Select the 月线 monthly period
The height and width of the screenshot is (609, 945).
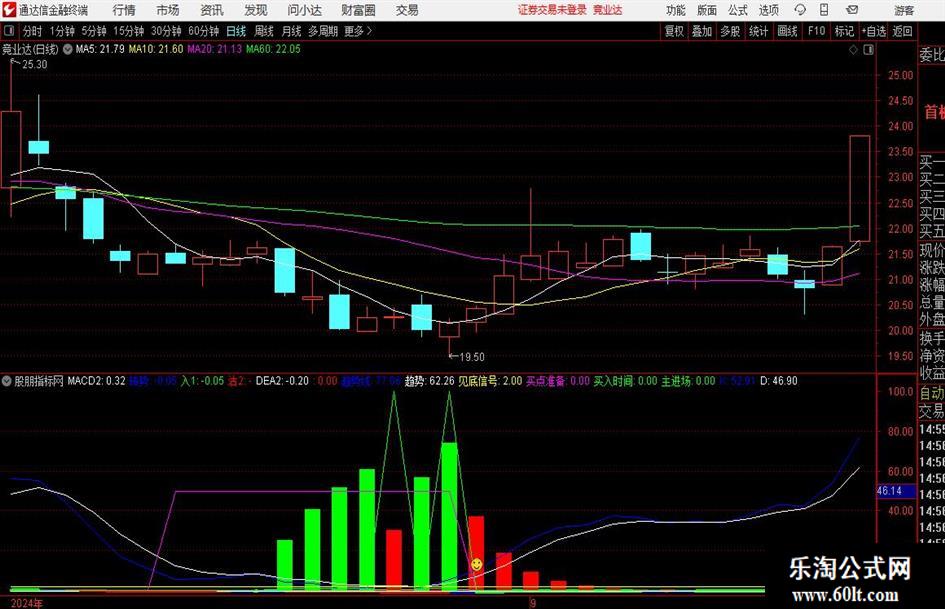pyautogui.click(x=291, y=31)
